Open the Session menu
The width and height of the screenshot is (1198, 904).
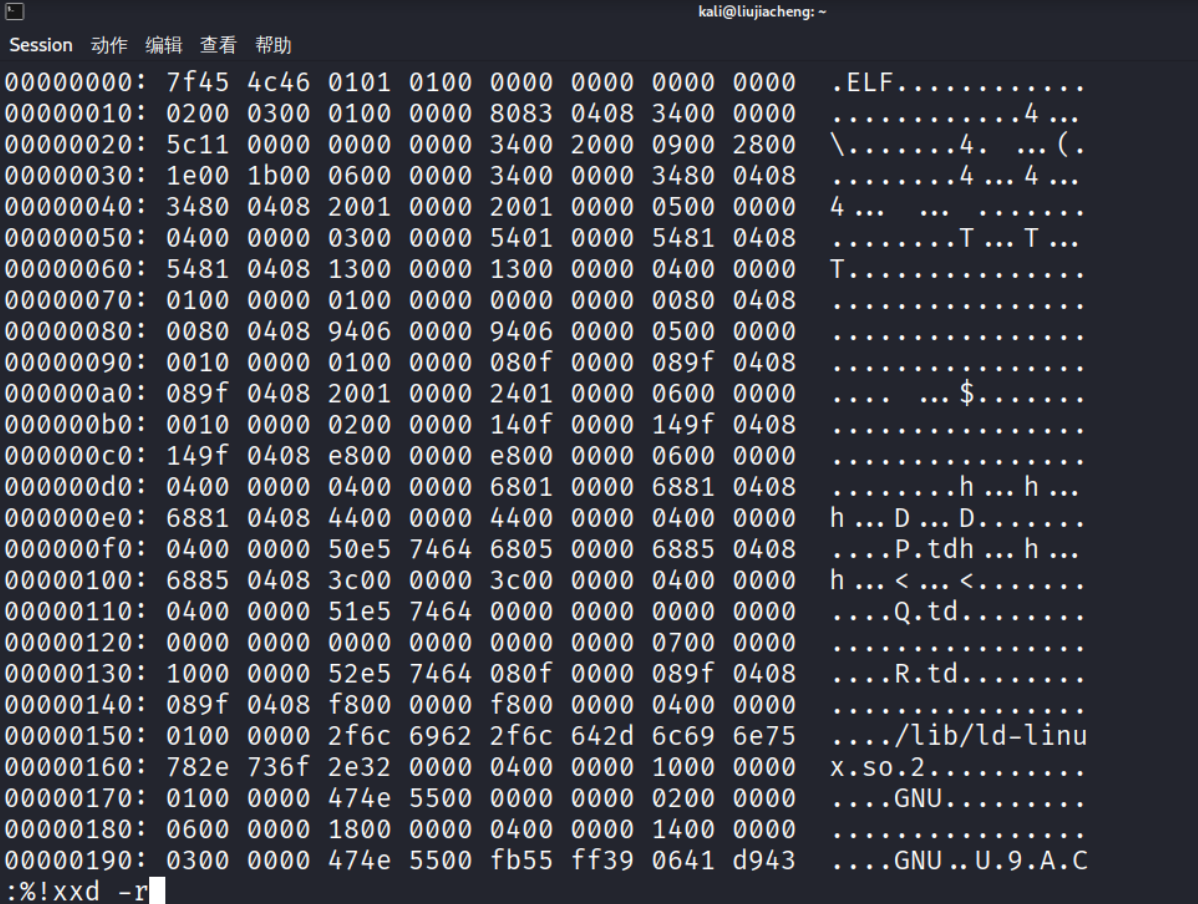point(40,45)
